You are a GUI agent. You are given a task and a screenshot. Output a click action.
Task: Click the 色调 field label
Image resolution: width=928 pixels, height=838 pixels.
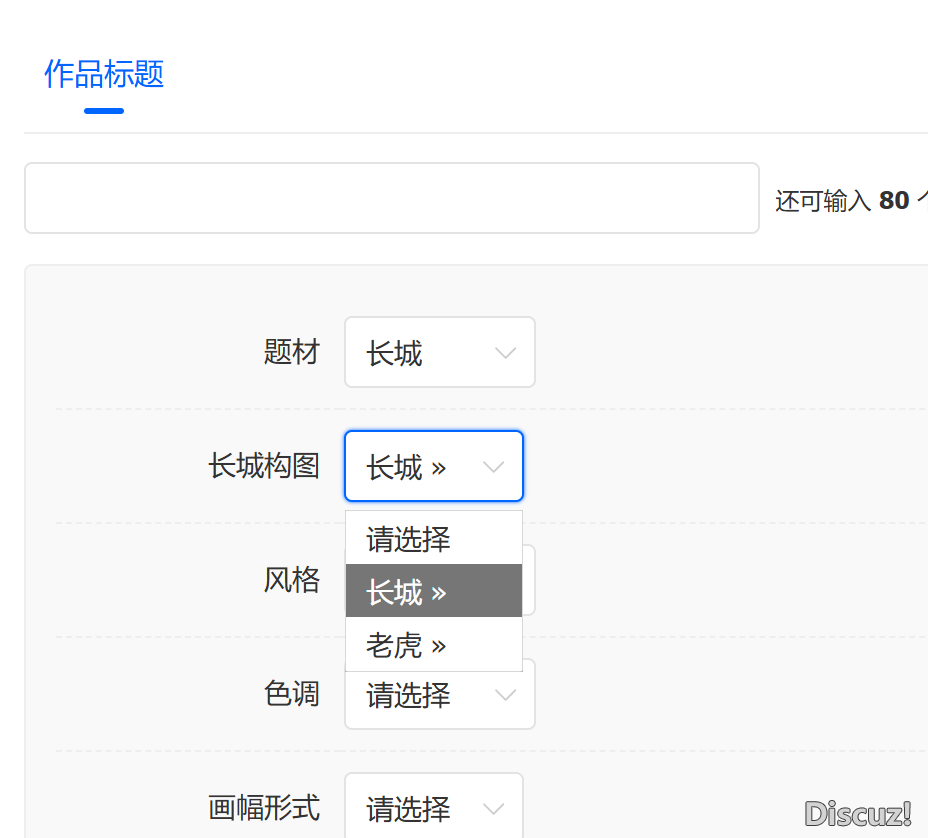tap(291, 694)
